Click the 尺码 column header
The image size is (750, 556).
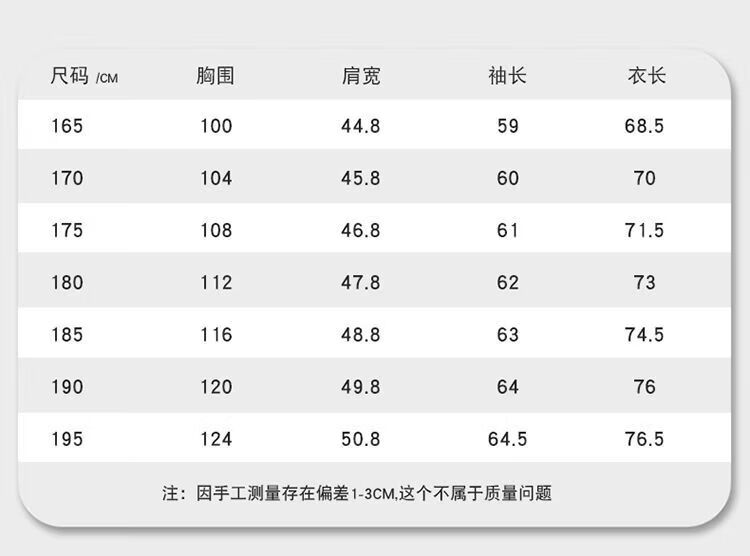tap(71, 76)
